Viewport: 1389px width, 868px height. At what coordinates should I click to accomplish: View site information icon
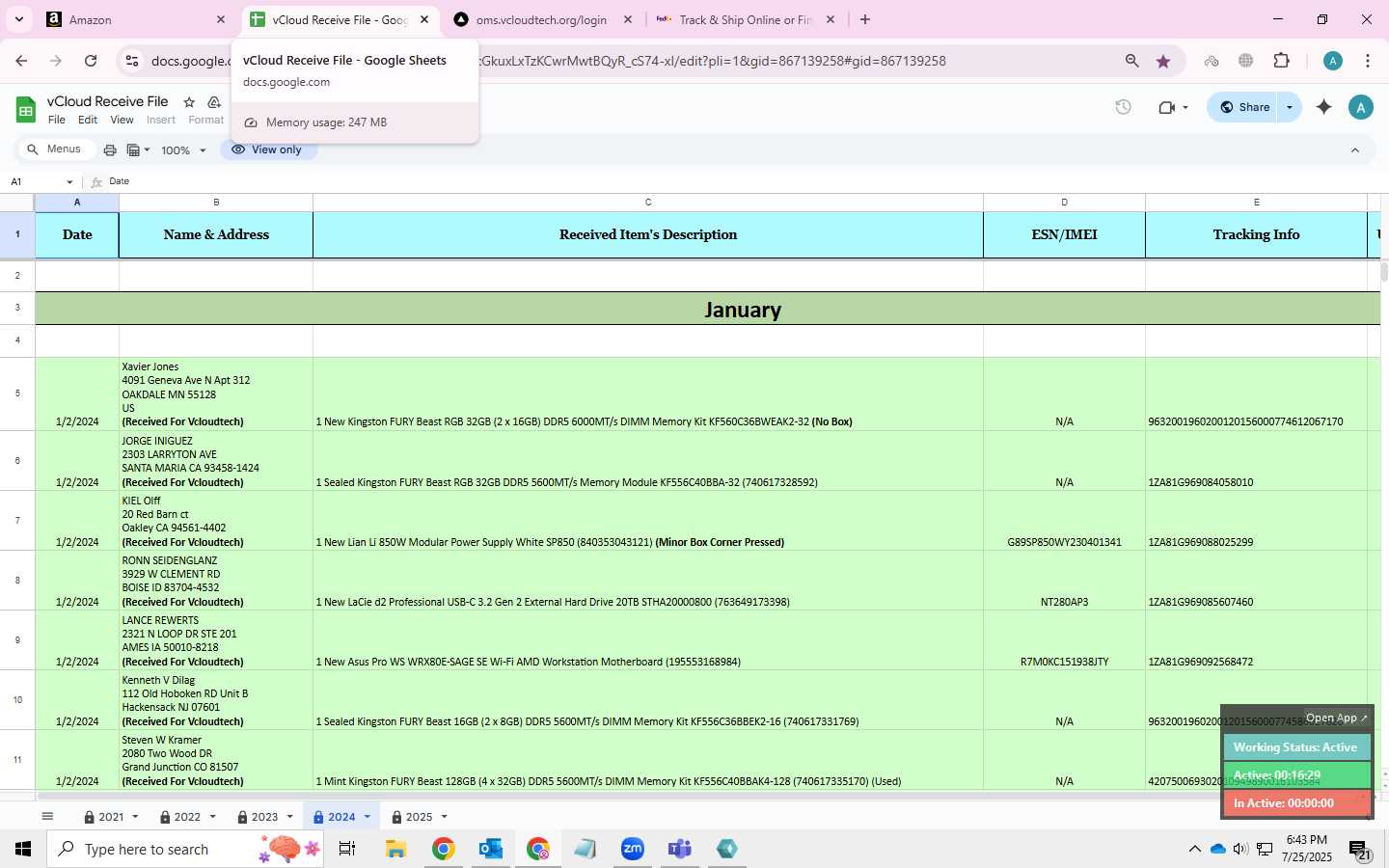(x=132, y=61)
